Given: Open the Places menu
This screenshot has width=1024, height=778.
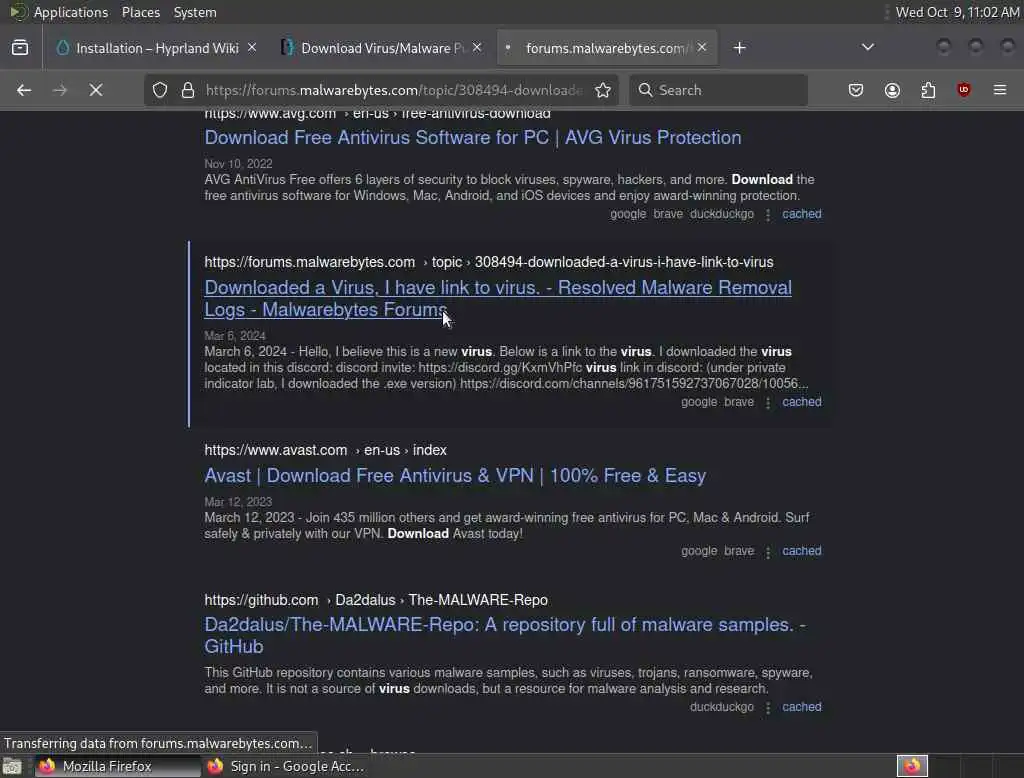Looking at the screenshot, I should (x=140, y=12).
